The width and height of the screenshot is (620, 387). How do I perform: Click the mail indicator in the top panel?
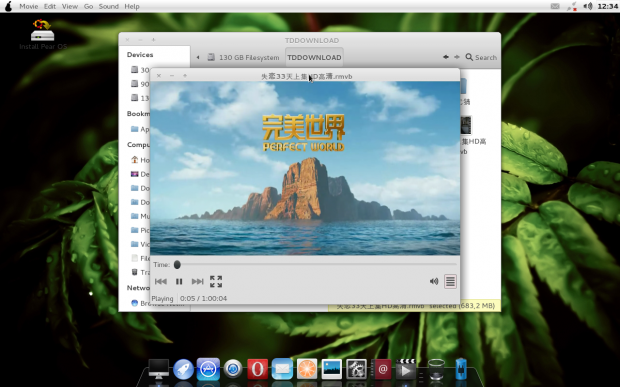(x=555, y=6)
